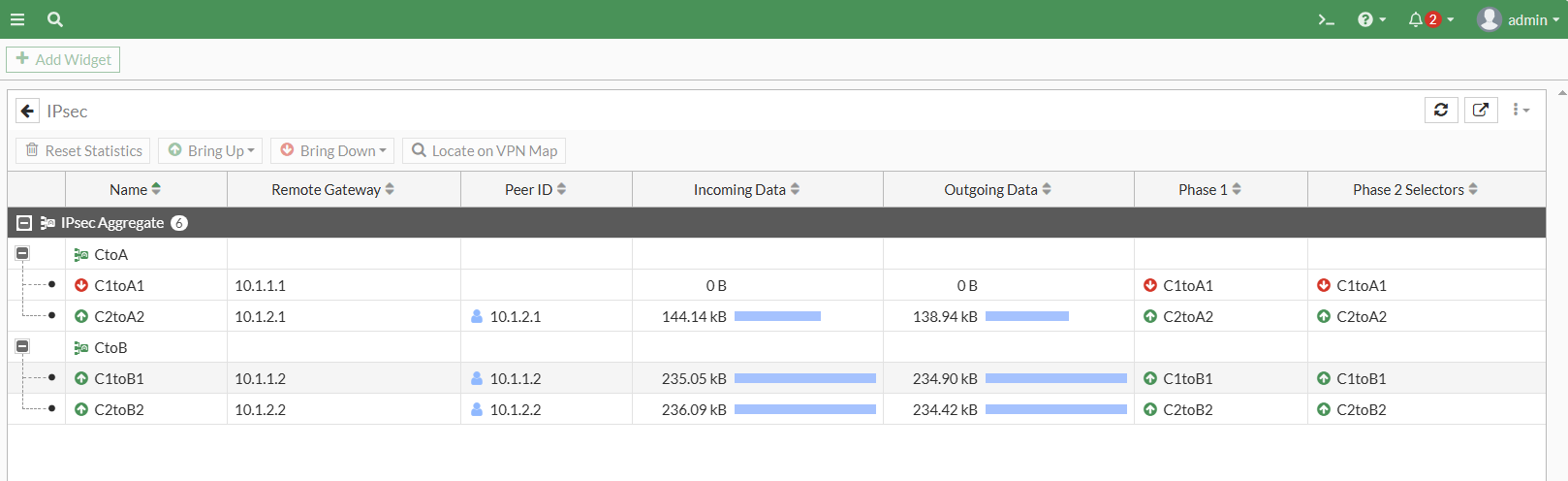Collapse the CtoB aggregate tree
Image resolution: width=1568 pixels, height=481 pixels.
pos(22,346)
